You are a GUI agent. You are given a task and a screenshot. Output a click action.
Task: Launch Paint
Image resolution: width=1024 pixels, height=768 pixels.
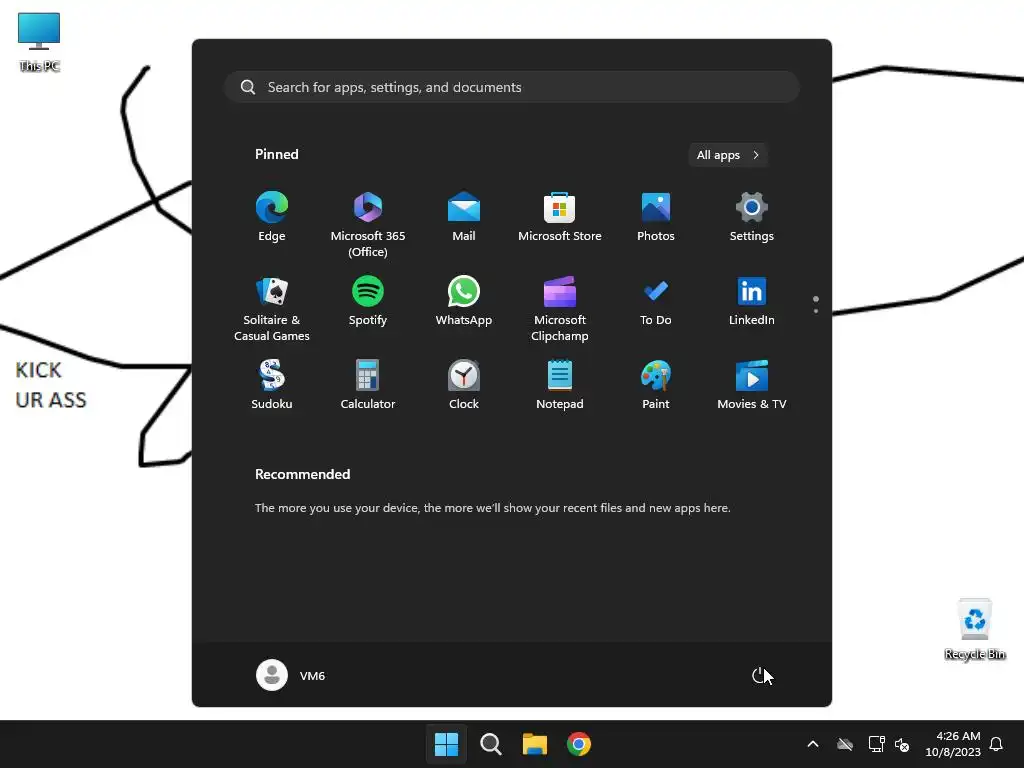(656, 385)
